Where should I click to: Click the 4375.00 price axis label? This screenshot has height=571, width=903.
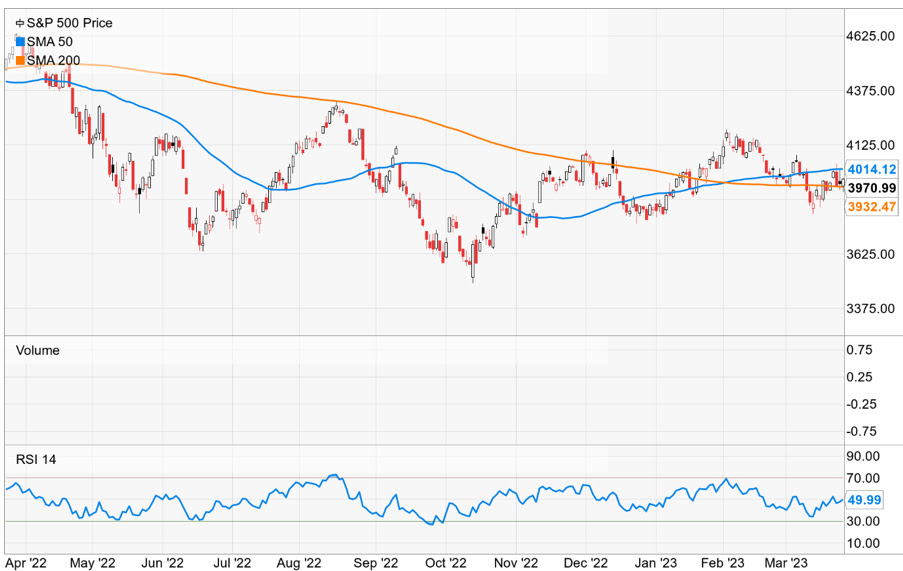870,91
